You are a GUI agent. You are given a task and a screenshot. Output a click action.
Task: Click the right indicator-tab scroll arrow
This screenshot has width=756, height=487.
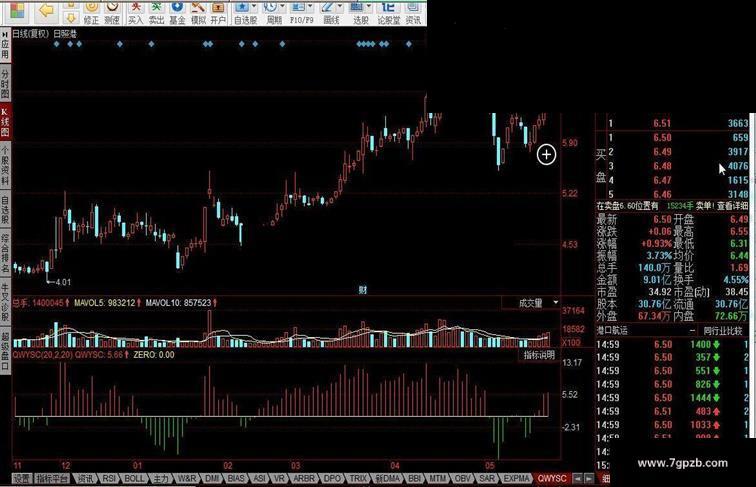589,479
